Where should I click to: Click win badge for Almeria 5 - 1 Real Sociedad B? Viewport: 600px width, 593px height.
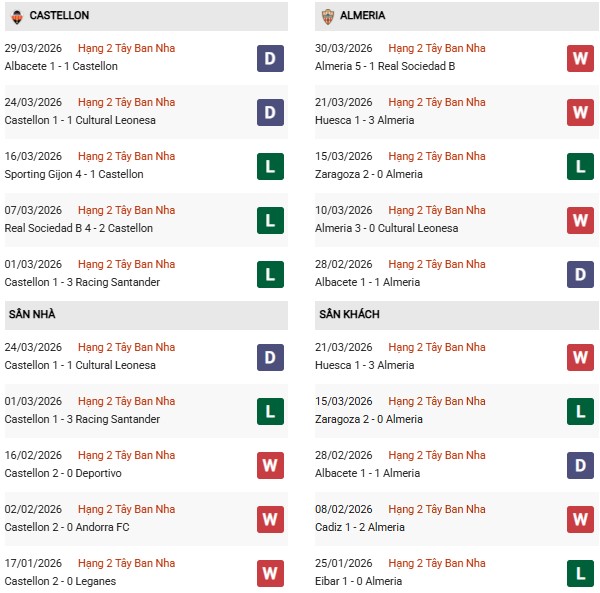tap(580, 58)
